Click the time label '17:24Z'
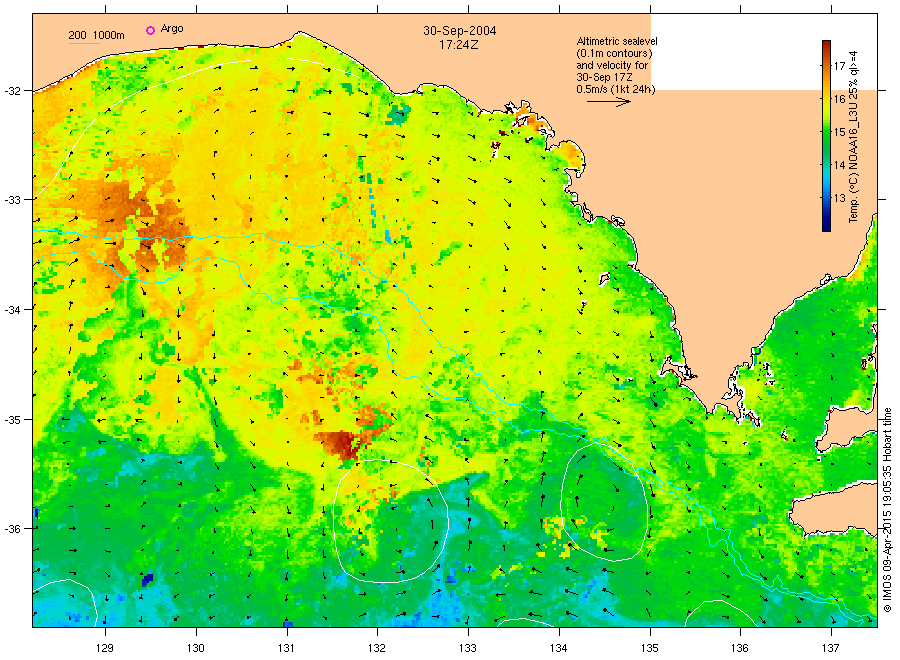Viewport: 900px width, 660px height. [459, 44]
